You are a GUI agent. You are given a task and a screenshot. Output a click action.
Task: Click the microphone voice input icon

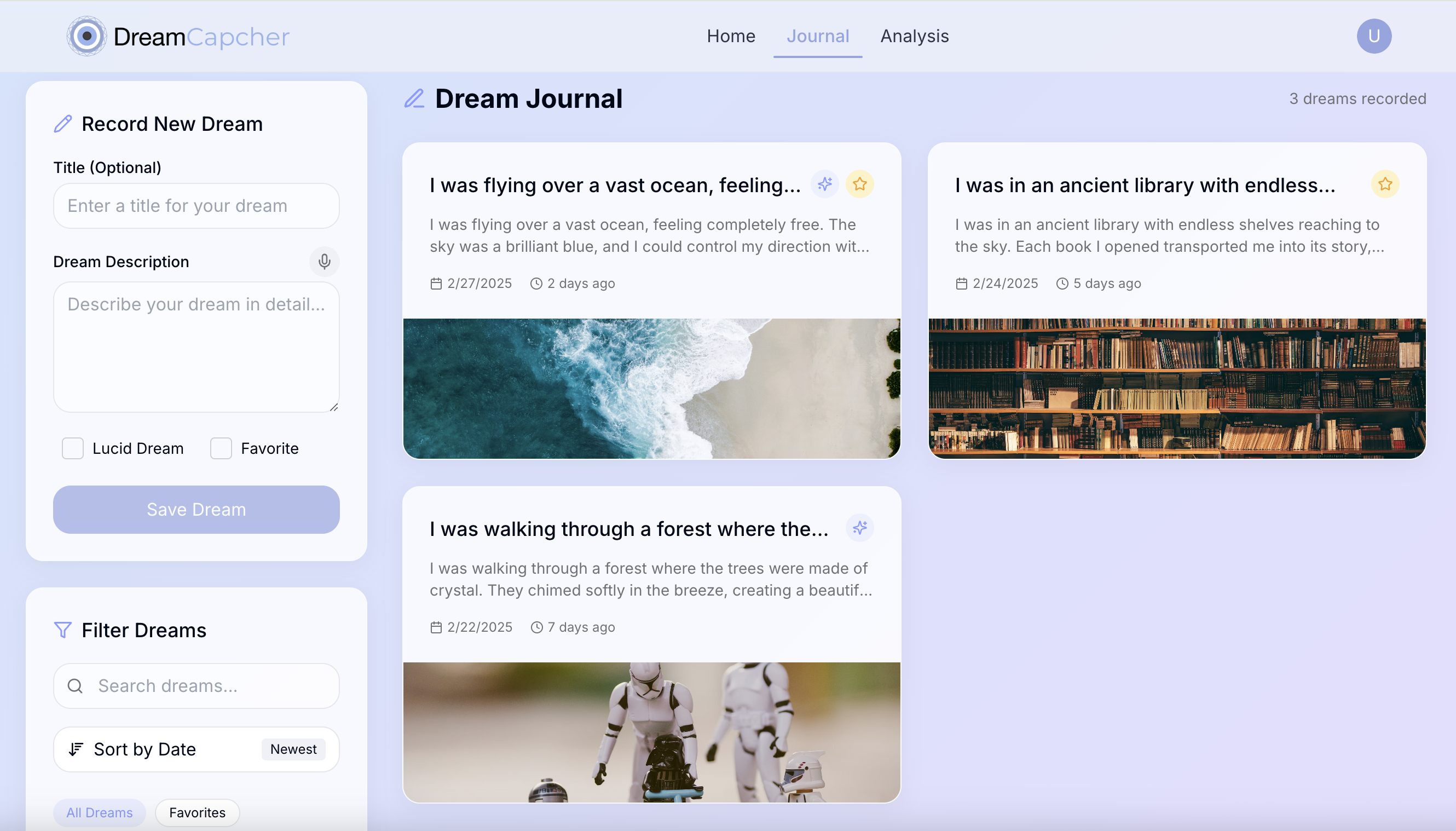click(324, 262)
